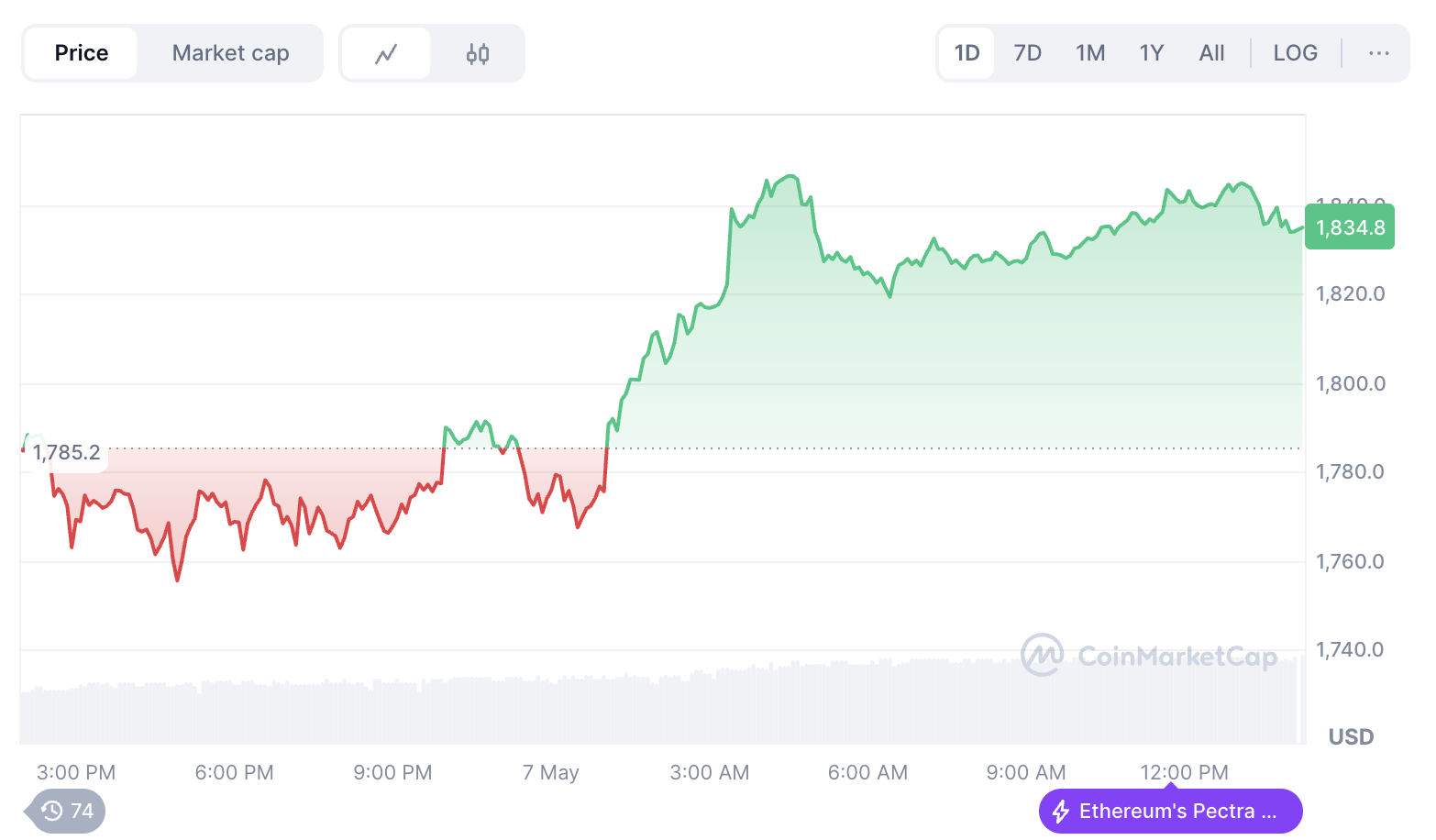Select the Price tab
1436x840 pixels.
tap(82, 53)
